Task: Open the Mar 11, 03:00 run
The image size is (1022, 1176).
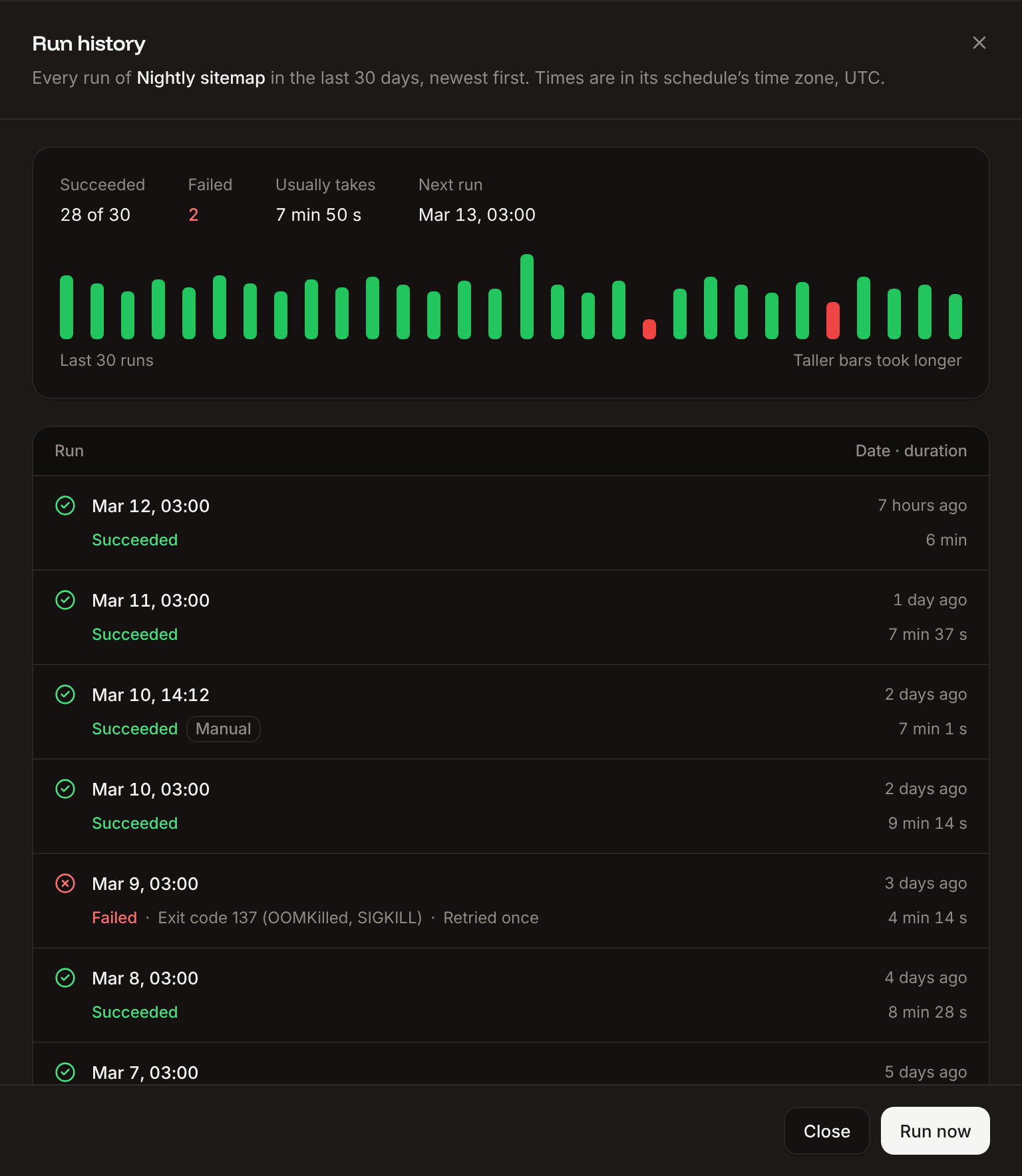Action: [x=511, y=617]
